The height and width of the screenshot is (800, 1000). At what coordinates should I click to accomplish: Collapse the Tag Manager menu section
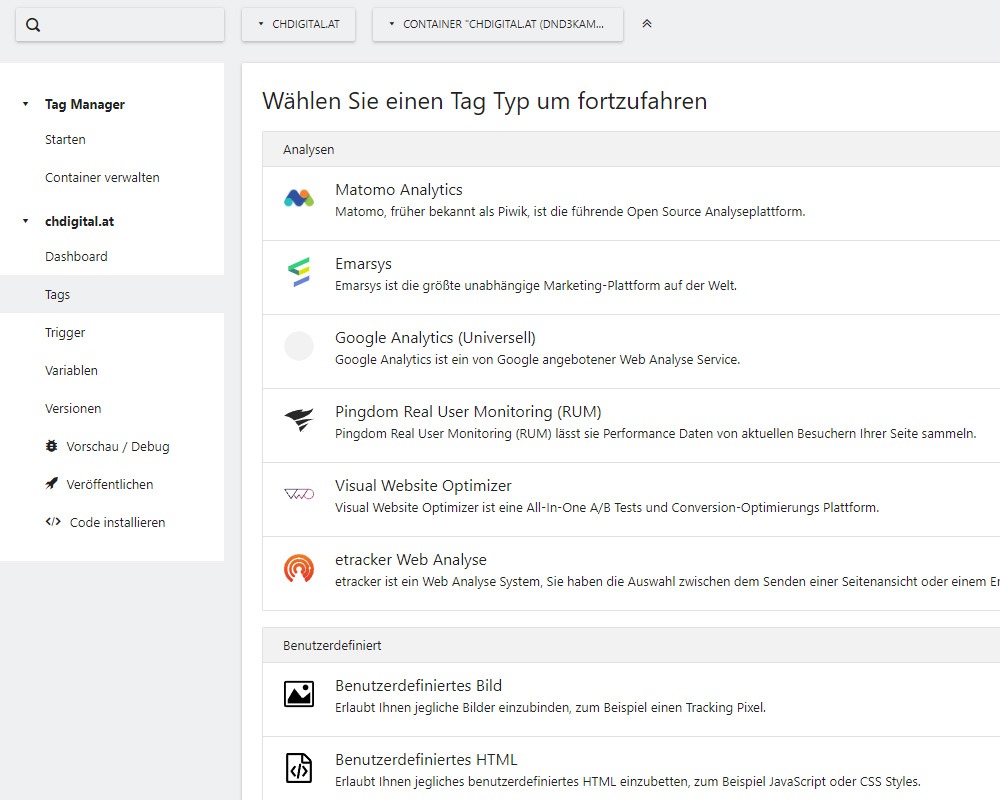[x=26, y=104]
